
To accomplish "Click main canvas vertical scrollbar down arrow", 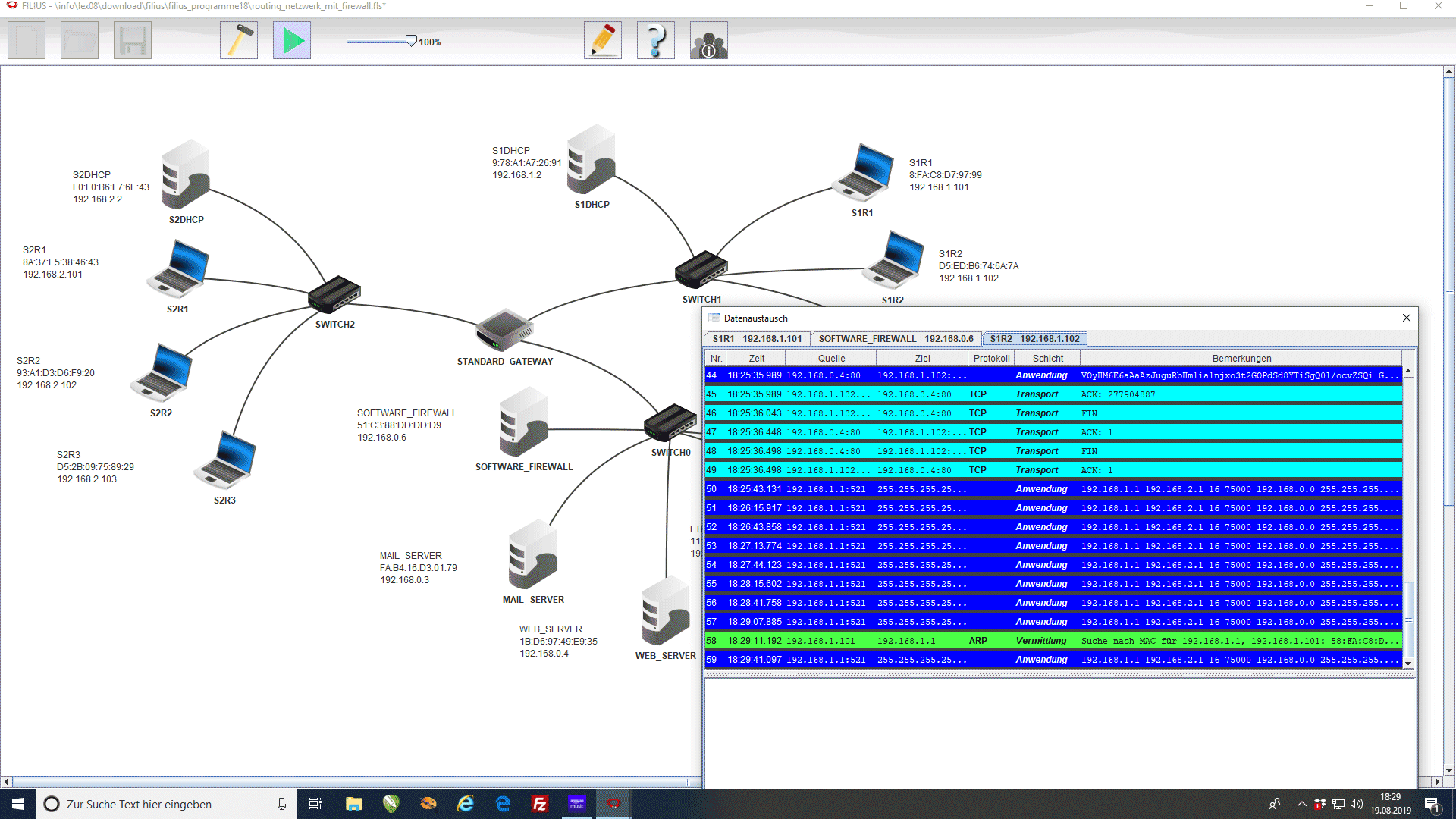I will (x=1449, y=770).
